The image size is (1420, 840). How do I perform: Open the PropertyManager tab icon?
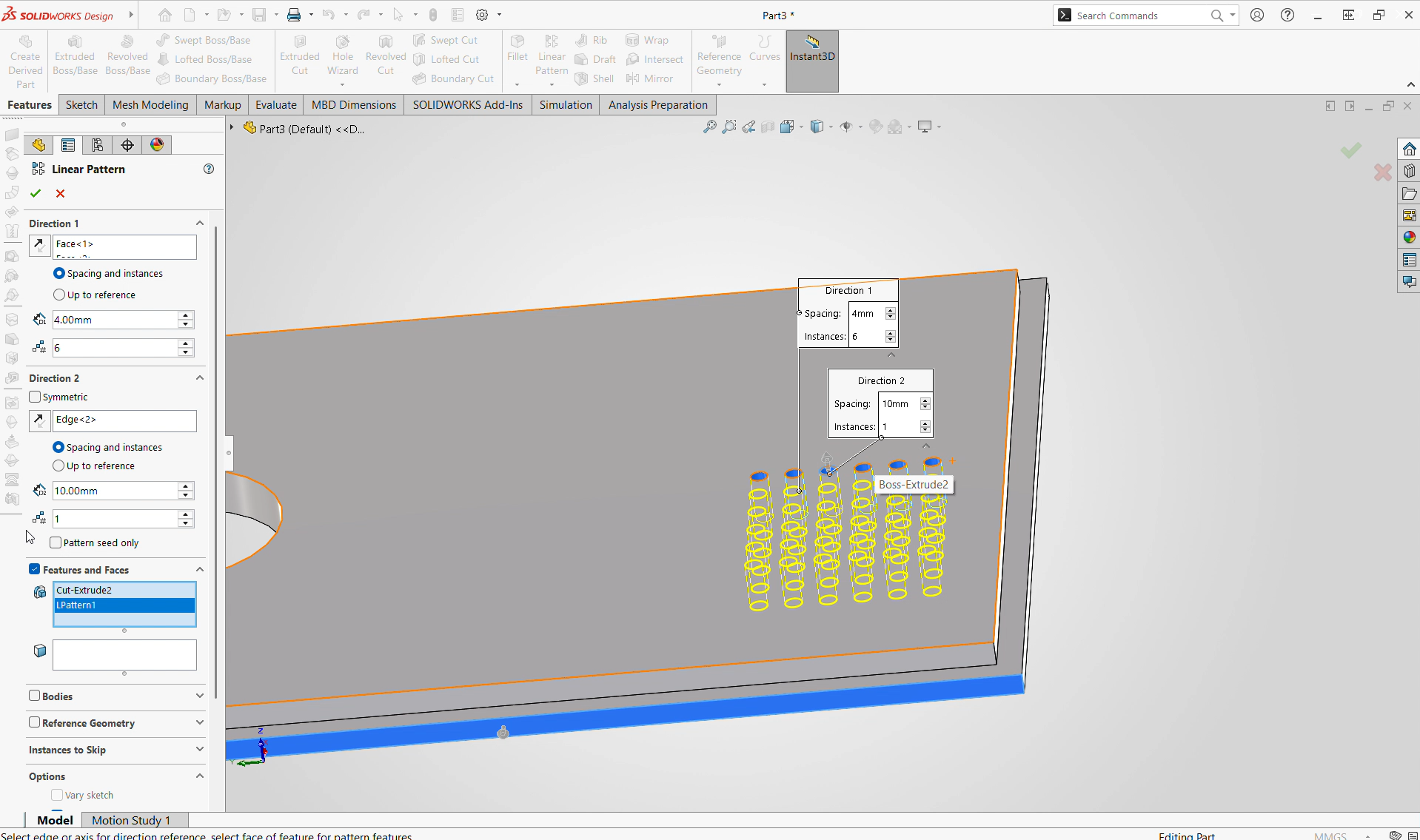pos(68,145)
